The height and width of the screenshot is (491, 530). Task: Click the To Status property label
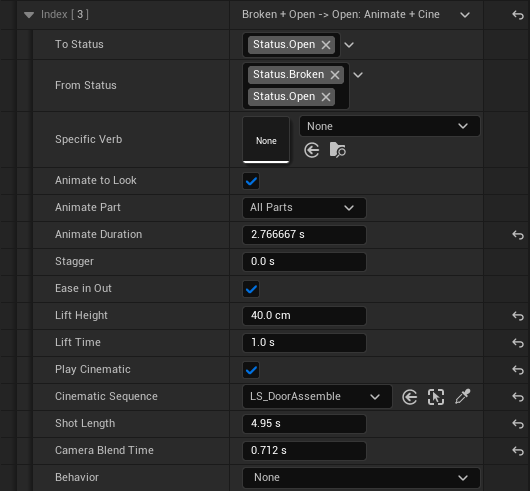coord(79,45)
